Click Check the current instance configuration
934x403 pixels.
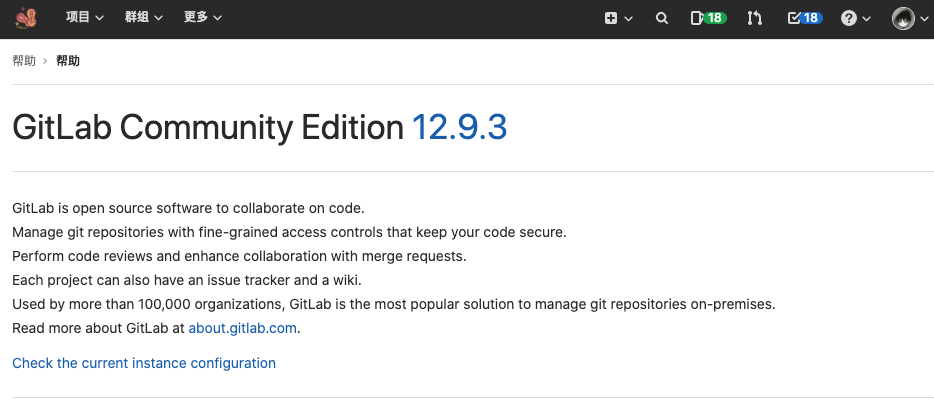click(144, 363)
